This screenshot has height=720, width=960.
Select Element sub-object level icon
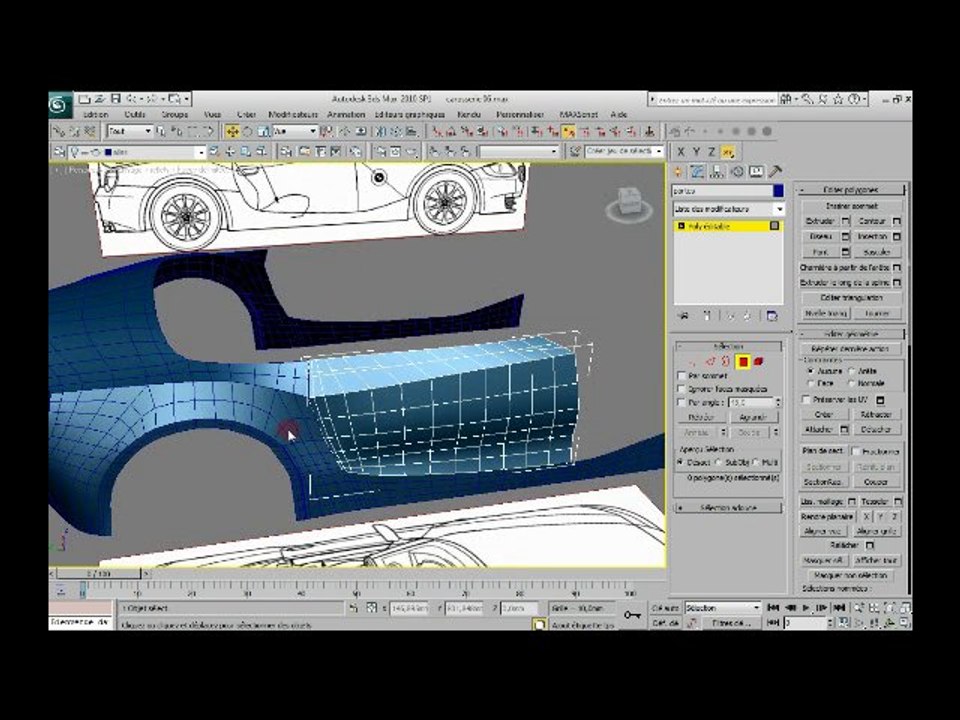759,362
